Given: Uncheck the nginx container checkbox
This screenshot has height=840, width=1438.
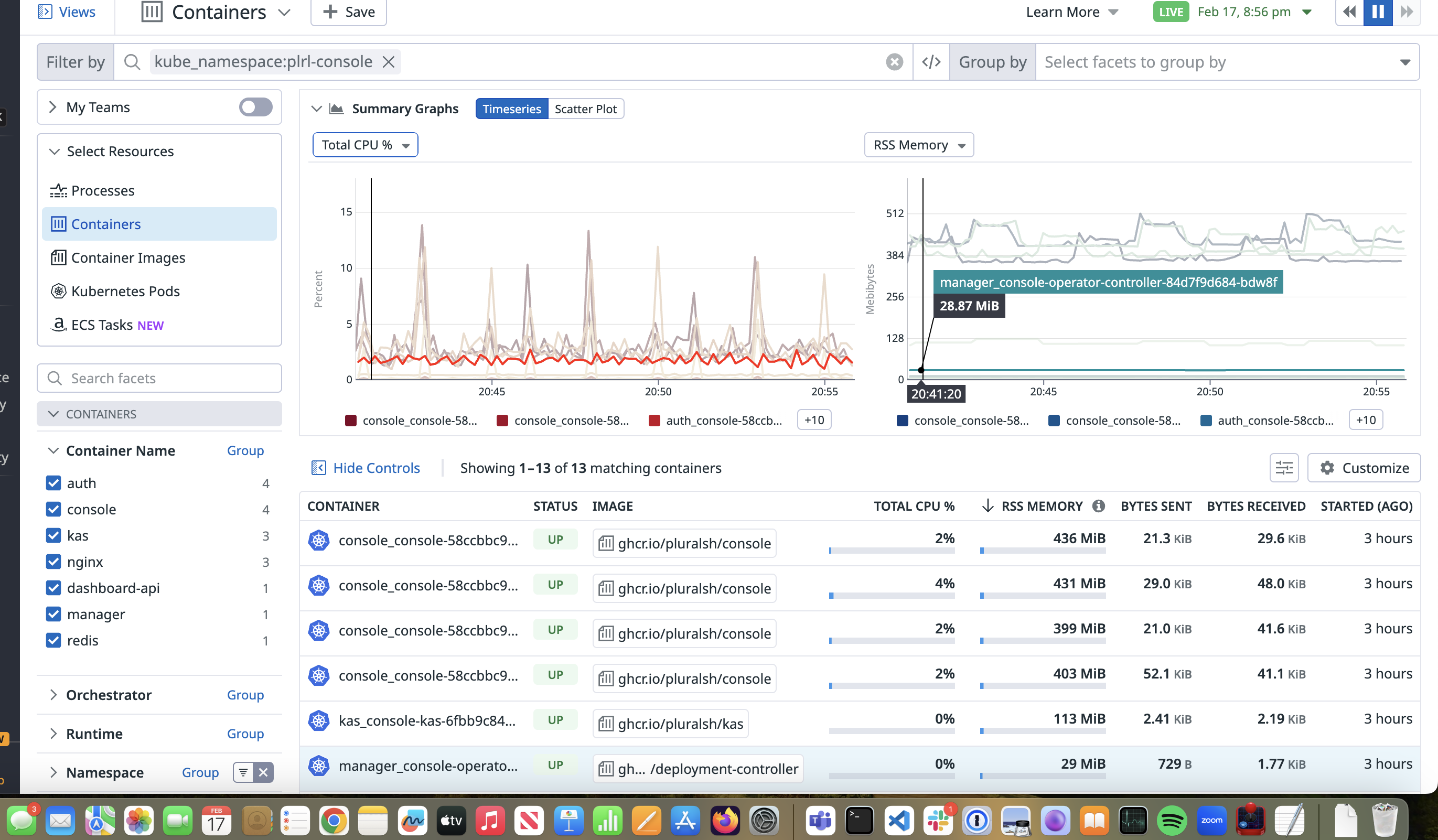Looking at the screenshot, I should pyautogui.click(x=53, y=562).
